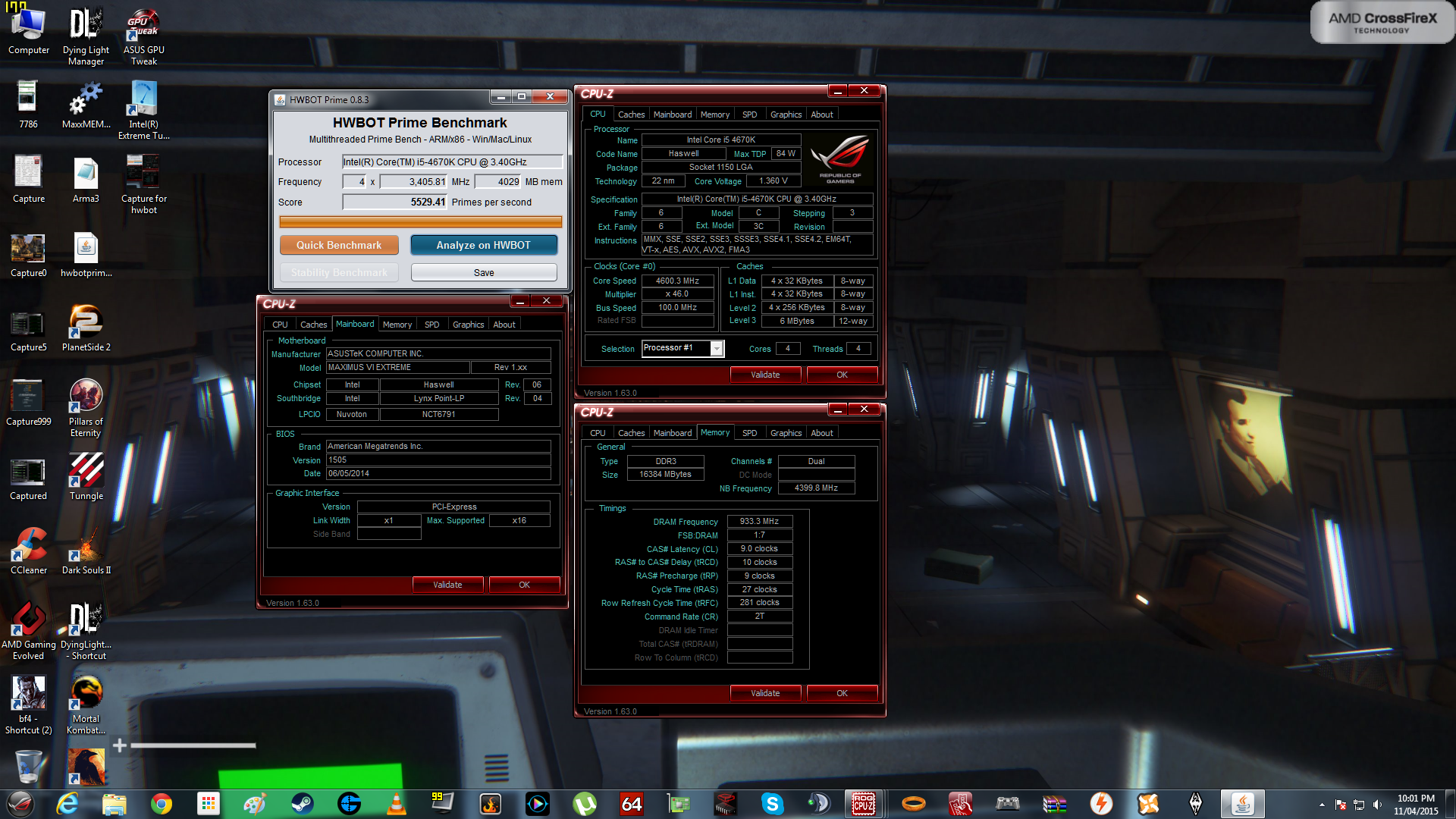This screenshot has height=819, width=1456.
Task: Open Tunngle desktop shortcut
Action: (x=86, y=476)
